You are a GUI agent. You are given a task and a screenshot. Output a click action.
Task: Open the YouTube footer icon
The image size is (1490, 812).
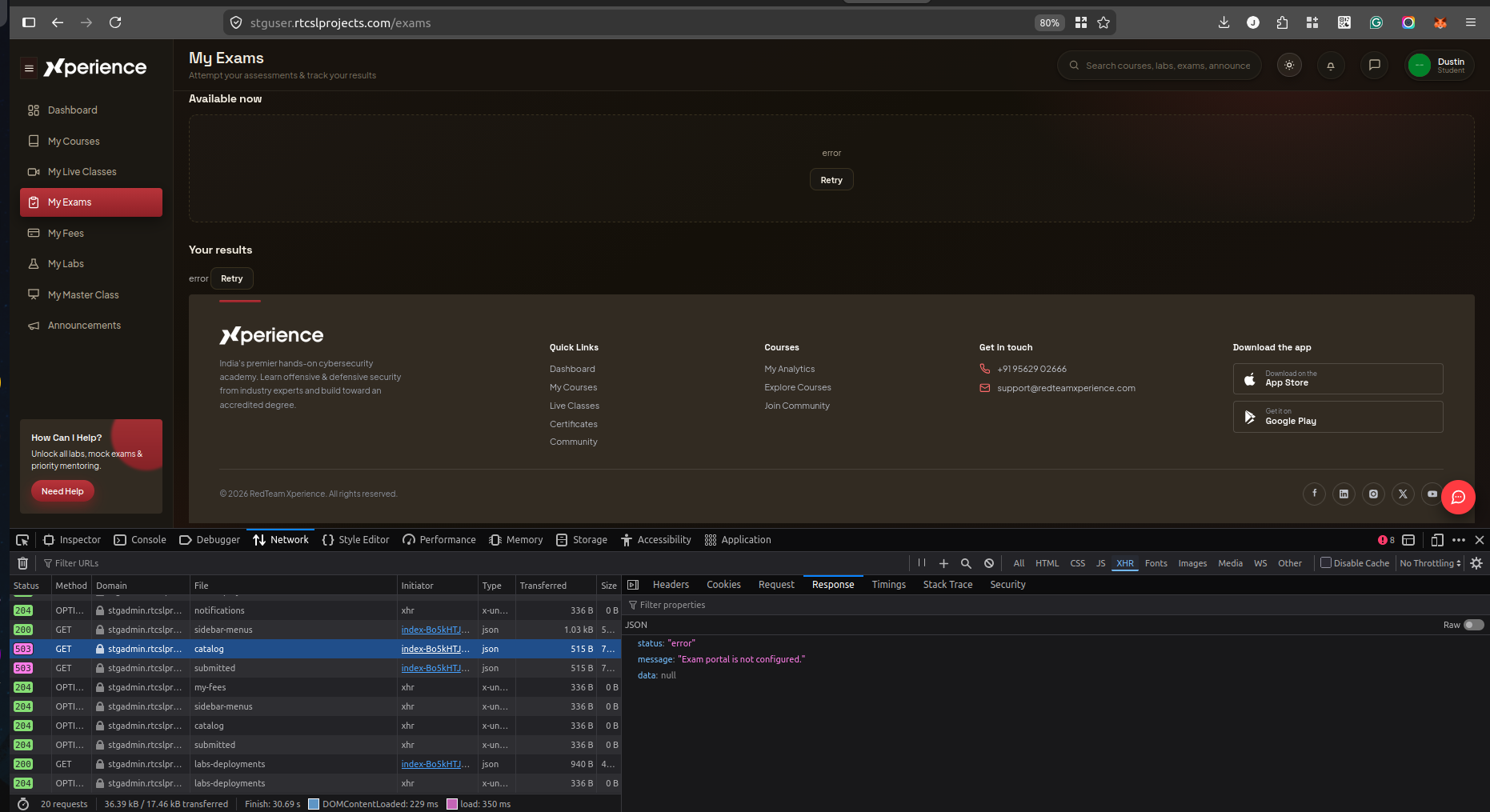pos(1432,494)
